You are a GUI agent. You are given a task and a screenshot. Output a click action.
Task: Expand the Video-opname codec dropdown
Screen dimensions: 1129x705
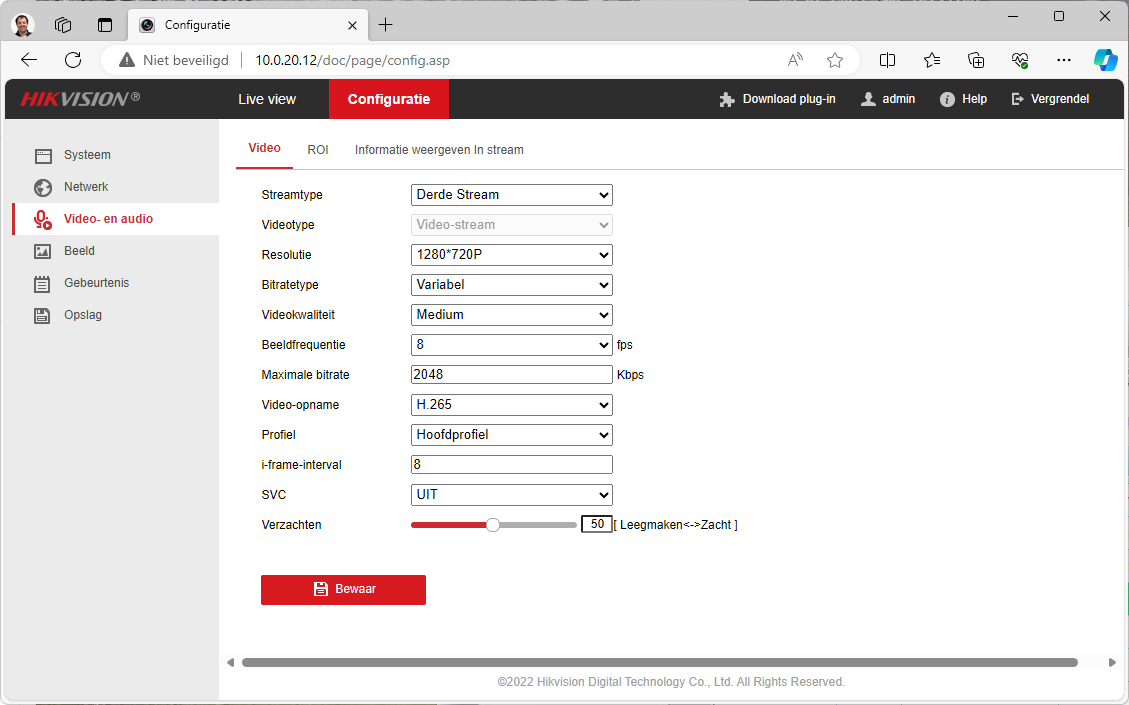(511, 405)
